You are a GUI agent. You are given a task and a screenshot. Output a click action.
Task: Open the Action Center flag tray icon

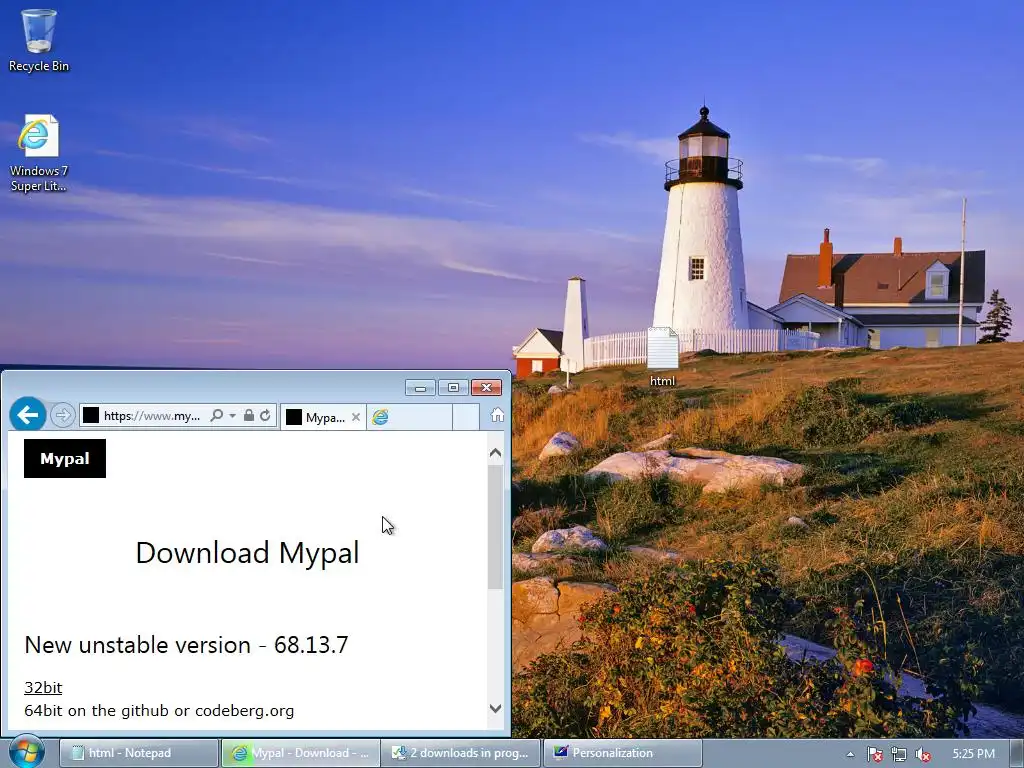click(x=874, y=754)
